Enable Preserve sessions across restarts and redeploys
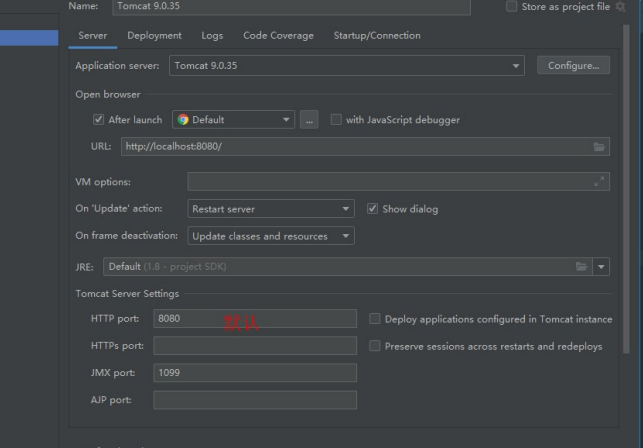 click(375, 346)
